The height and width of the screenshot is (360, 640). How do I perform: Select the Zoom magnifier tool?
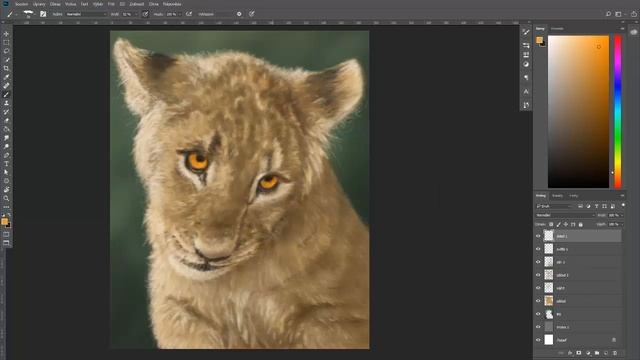[6, 198]
